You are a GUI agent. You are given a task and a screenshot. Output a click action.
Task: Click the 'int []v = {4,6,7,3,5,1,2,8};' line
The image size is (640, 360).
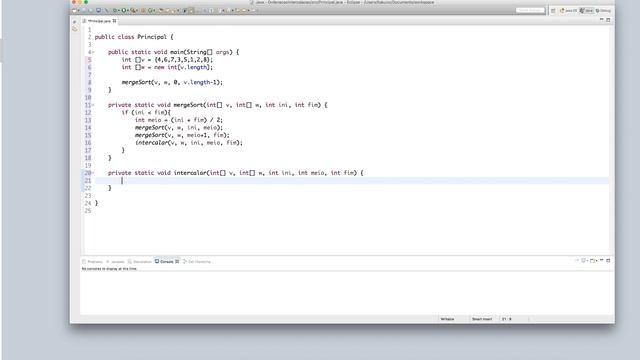[167, 60]
